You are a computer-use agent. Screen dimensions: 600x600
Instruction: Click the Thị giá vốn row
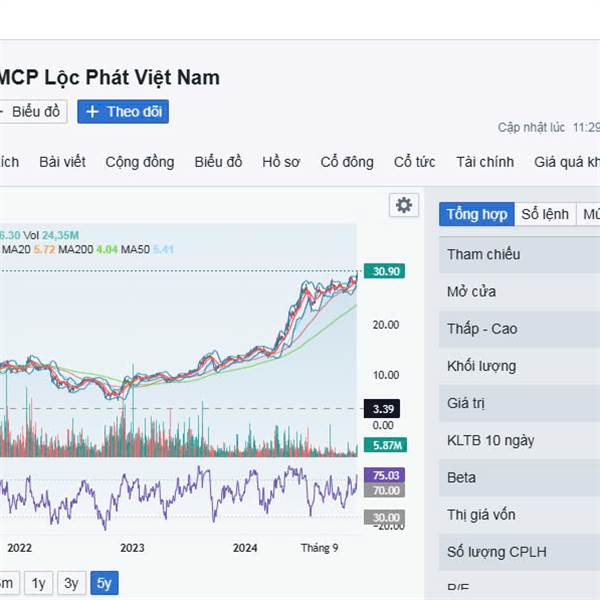pos(519,514)
